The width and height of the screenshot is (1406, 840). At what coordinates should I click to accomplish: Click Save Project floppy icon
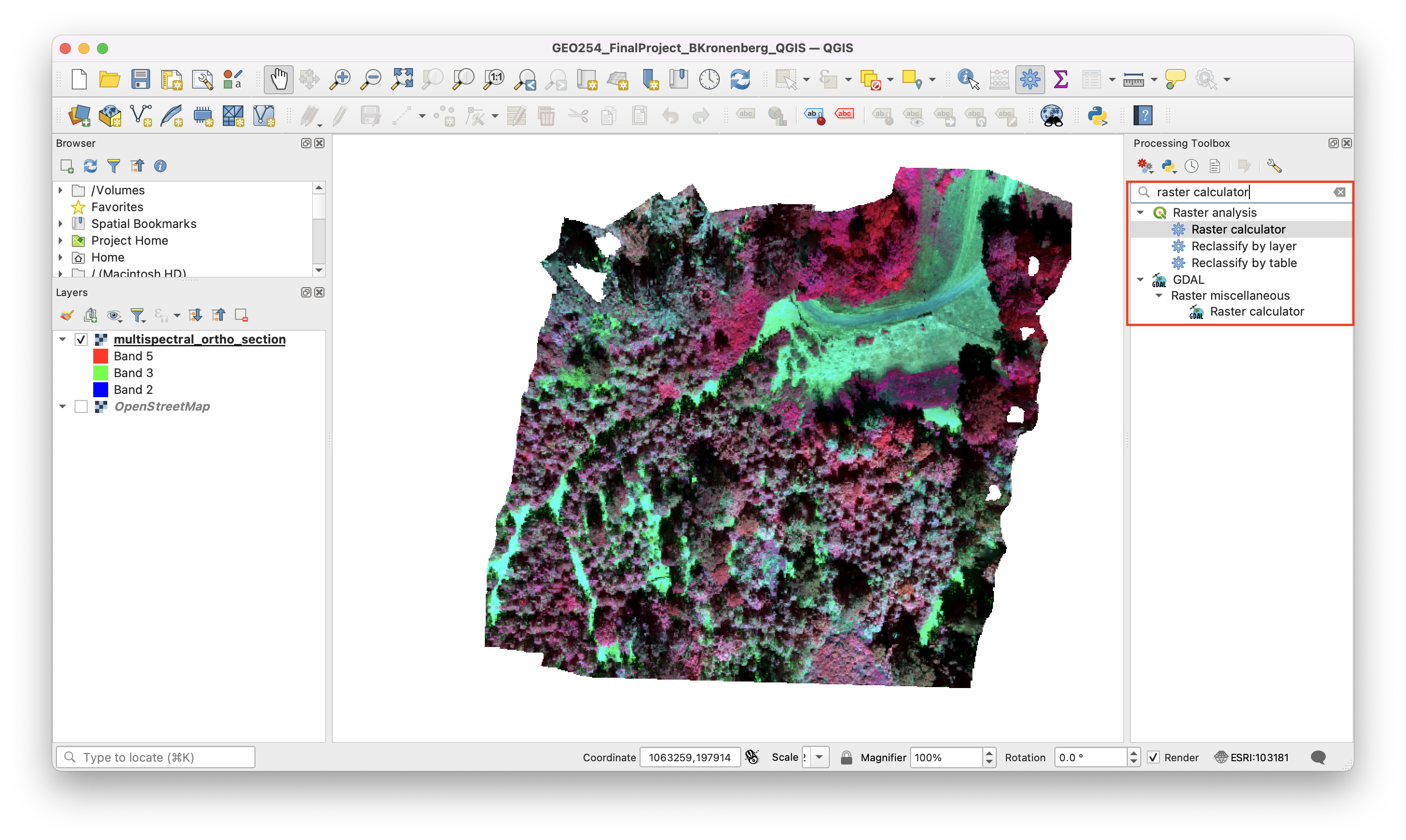140,79
